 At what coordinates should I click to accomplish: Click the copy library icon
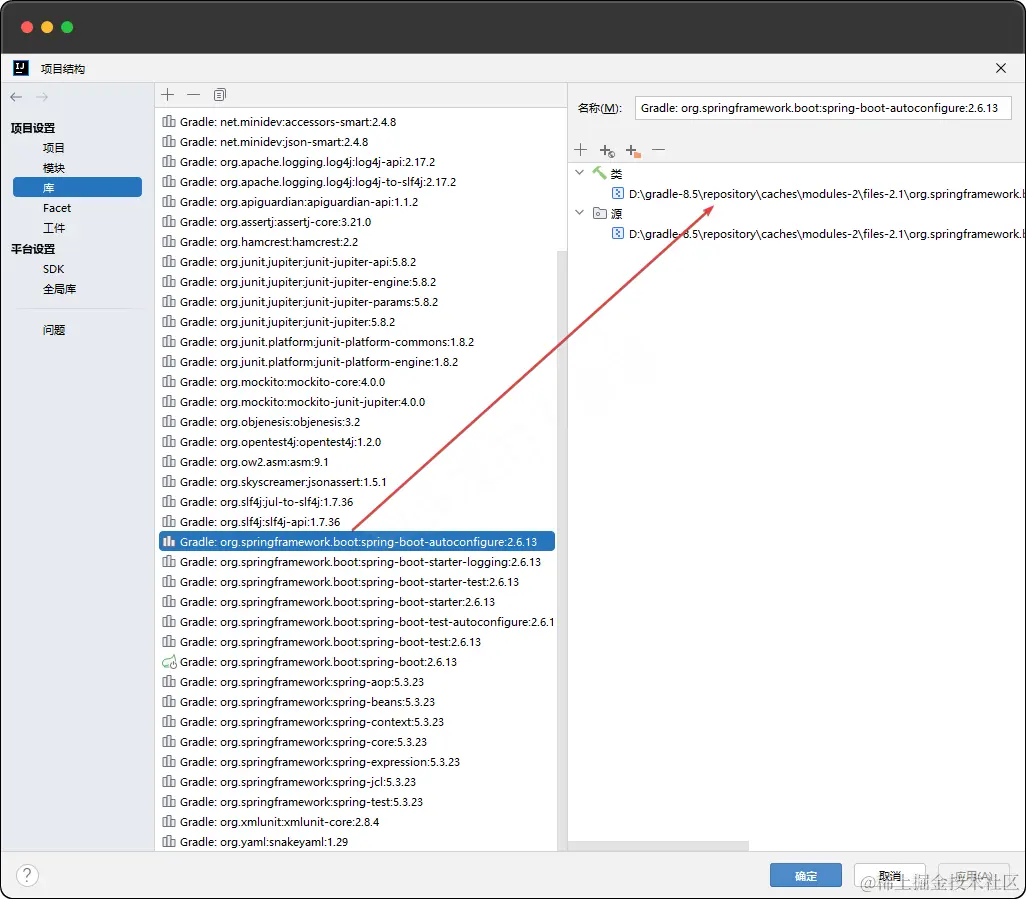coord(220,95)
